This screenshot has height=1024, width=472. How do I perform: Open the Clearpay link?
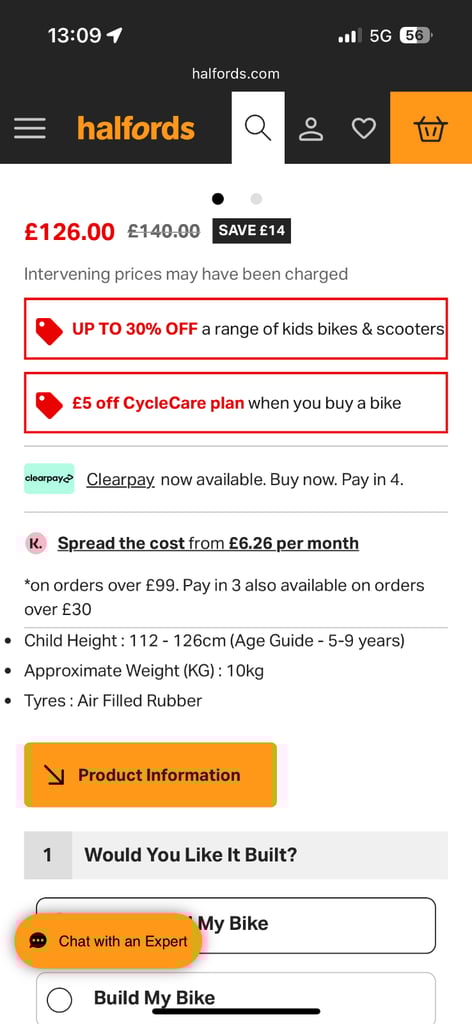[120, 480]
